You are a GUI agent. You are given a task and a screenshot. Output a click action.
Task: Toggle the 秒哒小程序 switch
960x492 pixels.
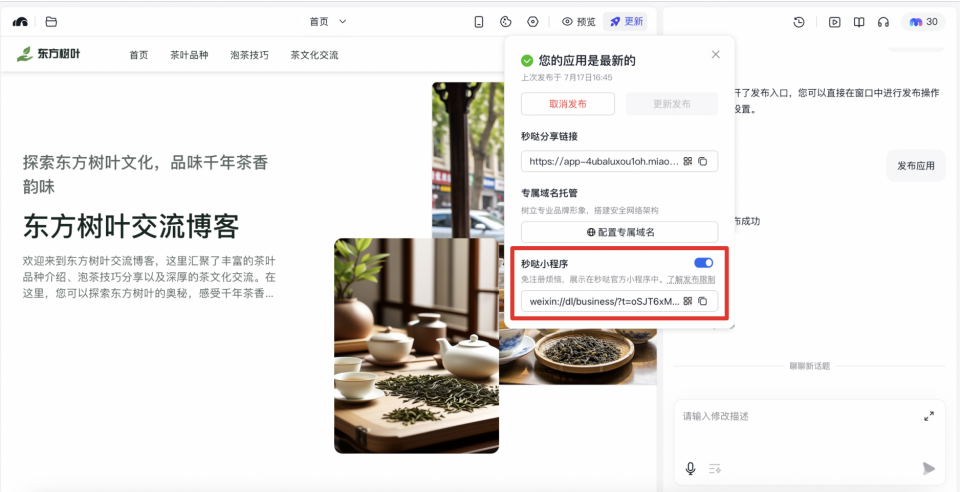click(703, 263)
